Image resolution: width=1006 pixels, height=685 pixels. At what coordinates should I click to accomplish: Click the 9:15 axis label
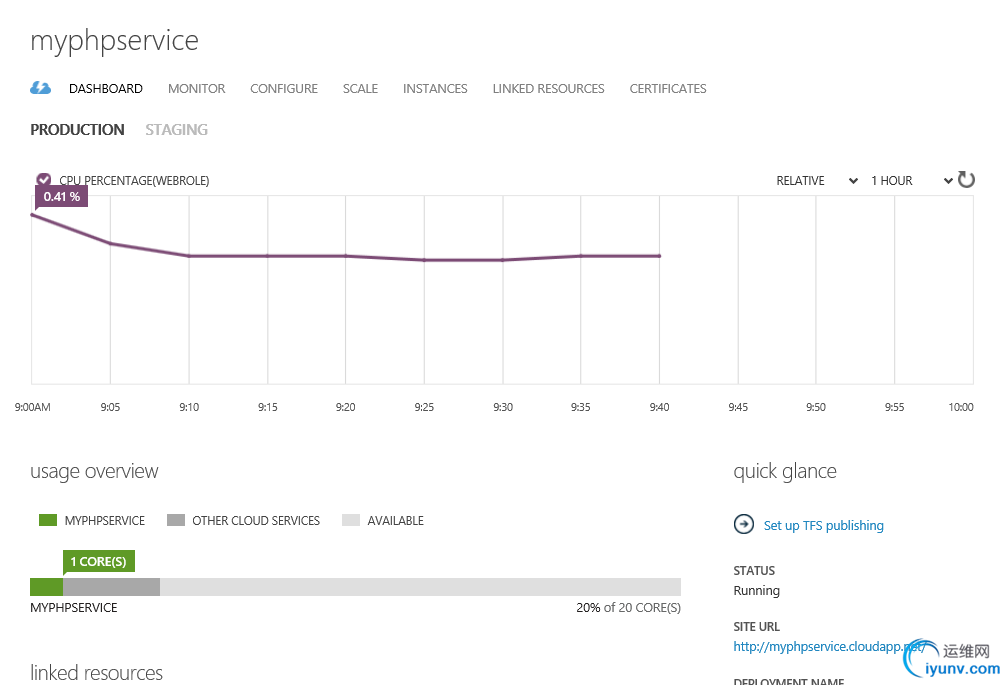(x=268, y=407)
